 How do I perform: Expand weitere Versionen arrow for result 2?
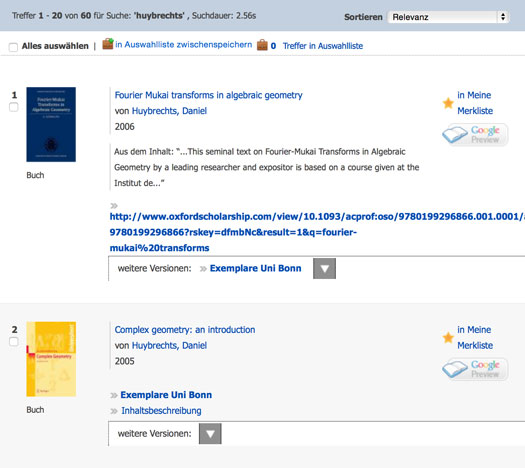pyautogui.click(x=210, y=434)
